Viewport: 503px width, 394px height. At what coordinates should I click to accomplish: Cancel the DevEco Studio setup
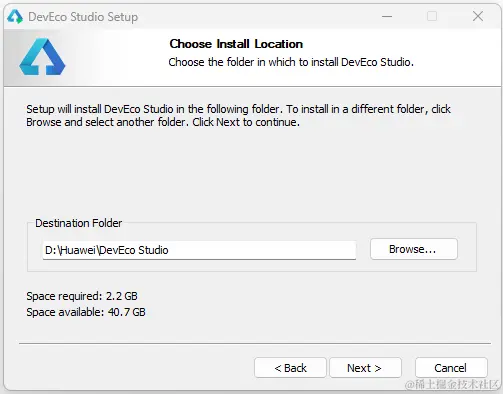pos(451,368)
